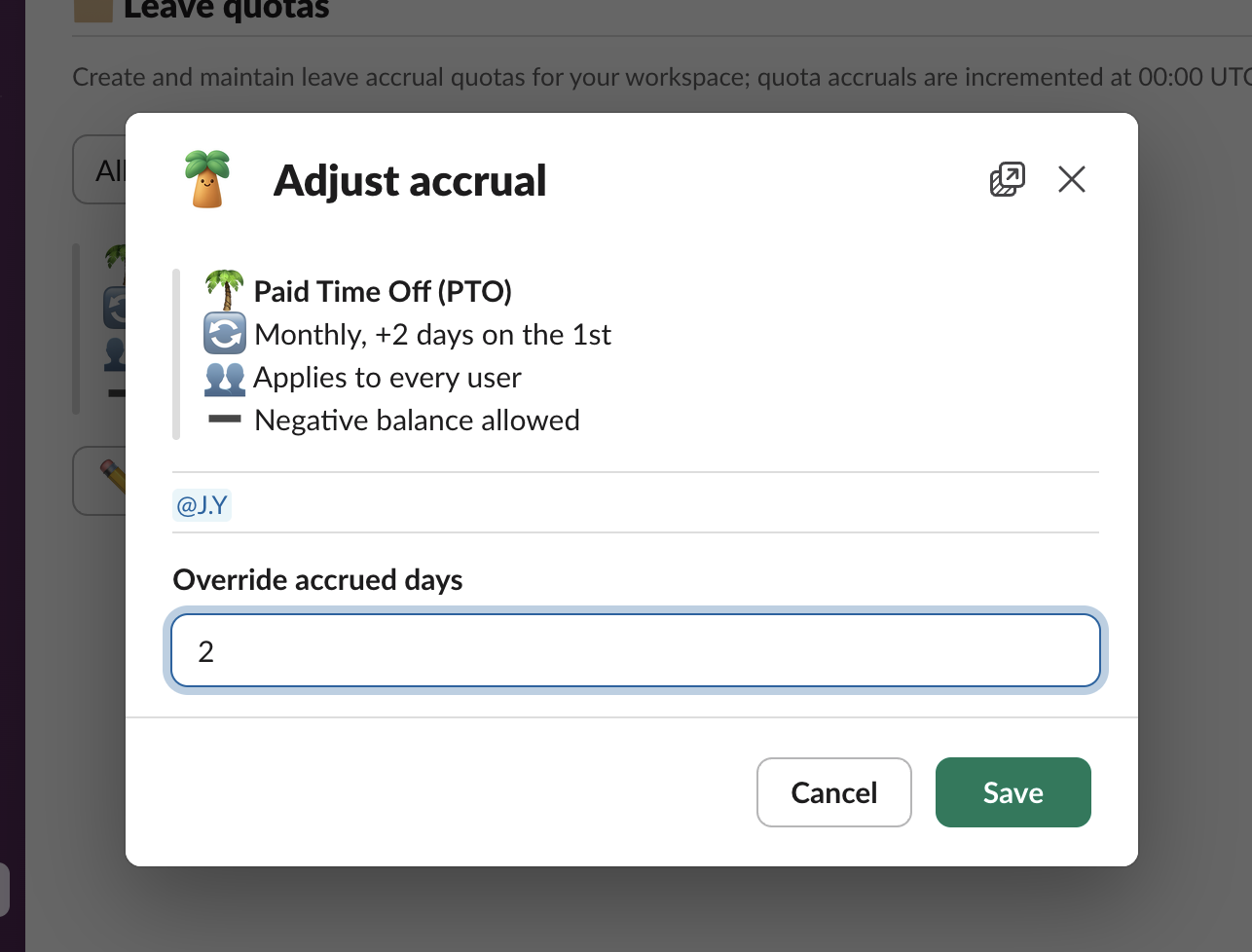The width and height of the screenshot is (1252, 952).
Task: Click the smiling palm tree app icon
Action: (x=207, y=180)
